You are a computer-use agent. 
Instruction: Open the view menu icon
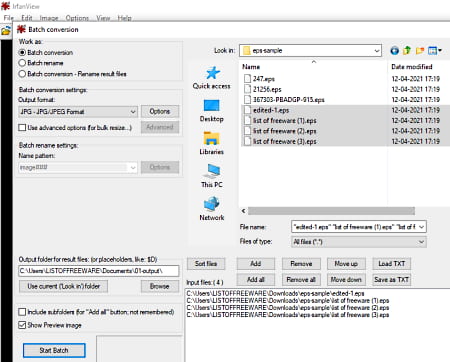click(x=435, y=51)
